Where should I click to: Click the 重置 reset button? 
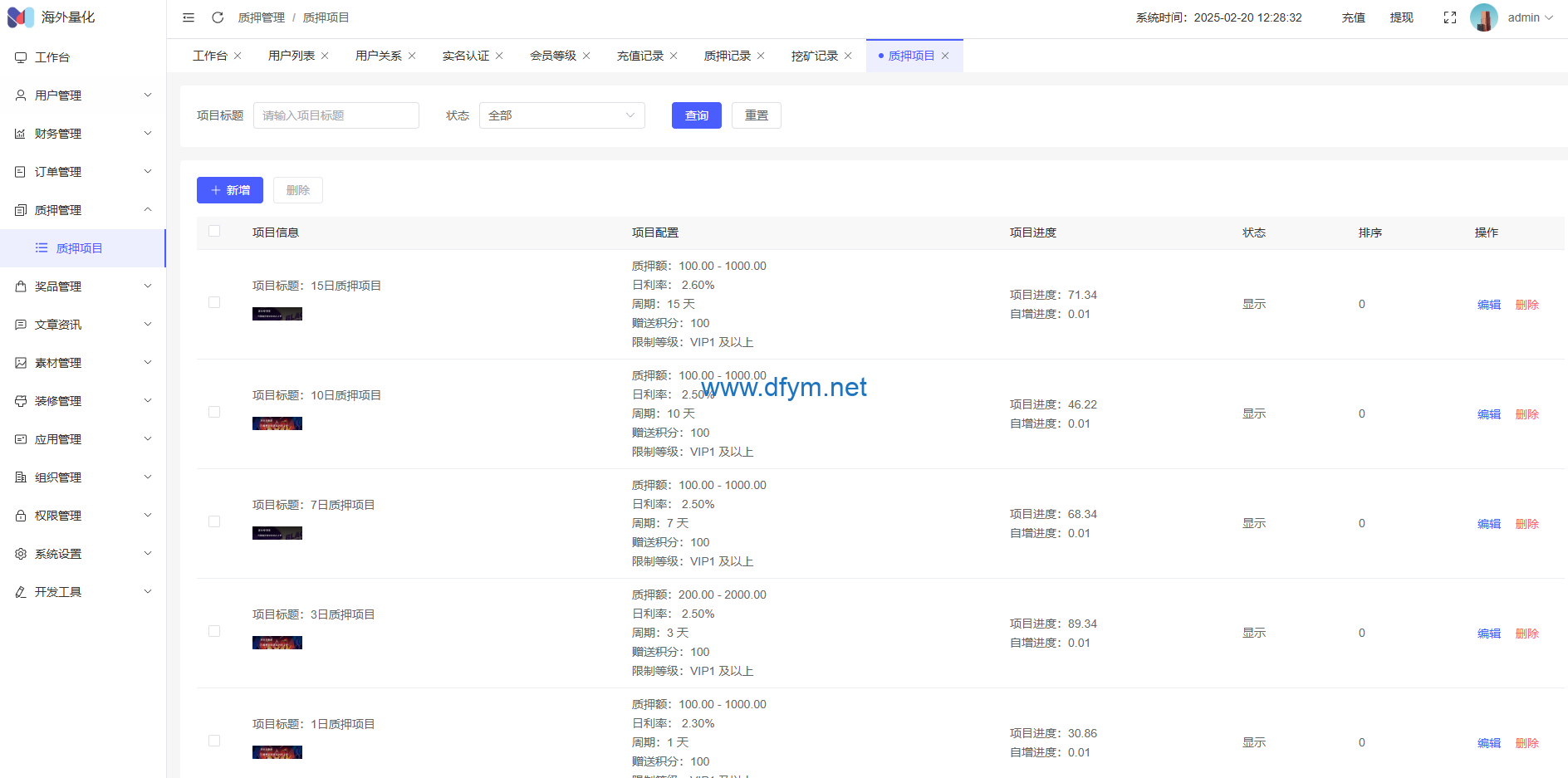[x=757, y=115]
